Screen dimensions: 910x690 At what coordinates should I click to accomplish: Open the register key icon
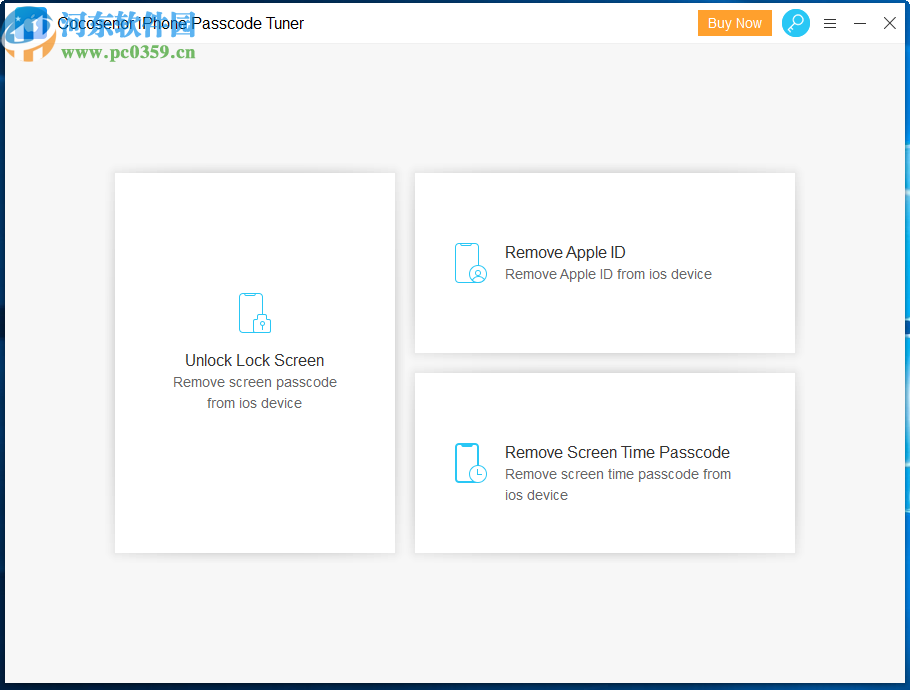(796, 23)
